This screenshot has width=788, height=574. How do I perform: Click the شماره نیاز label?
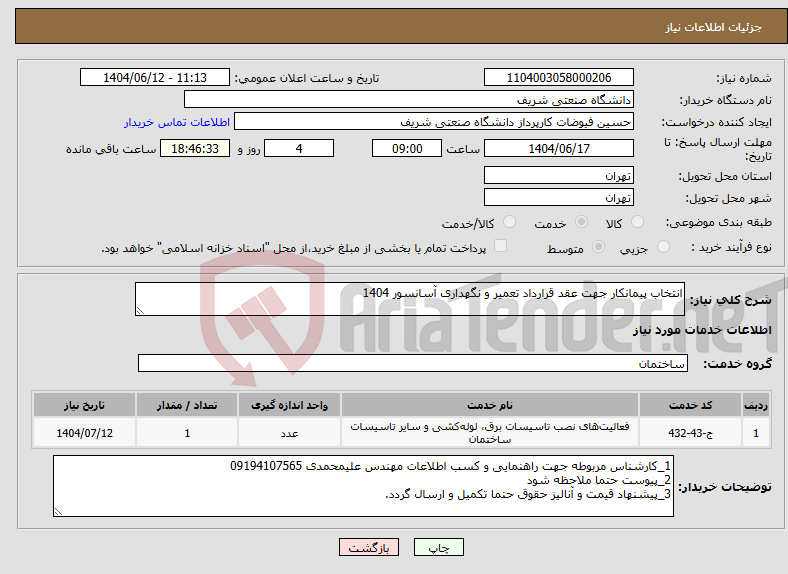pos(744,78)
